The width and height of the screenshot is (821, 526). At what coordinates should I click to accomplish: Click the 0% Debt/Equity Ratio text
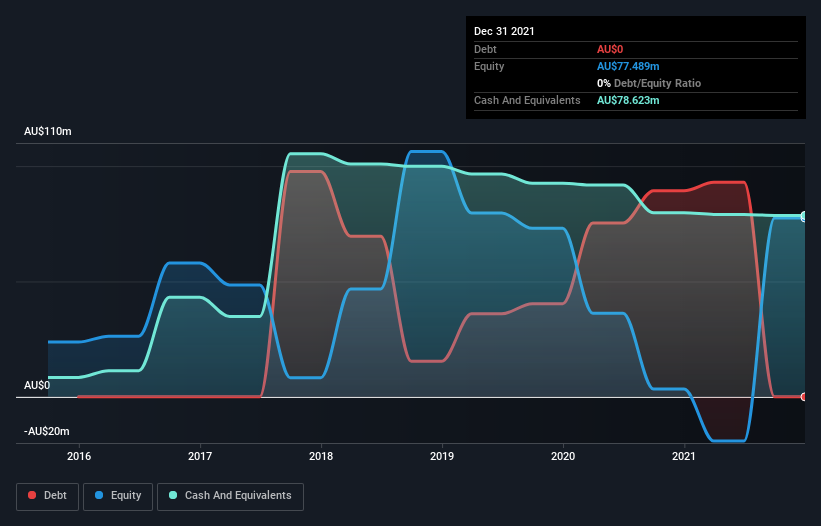pos(649,83)
